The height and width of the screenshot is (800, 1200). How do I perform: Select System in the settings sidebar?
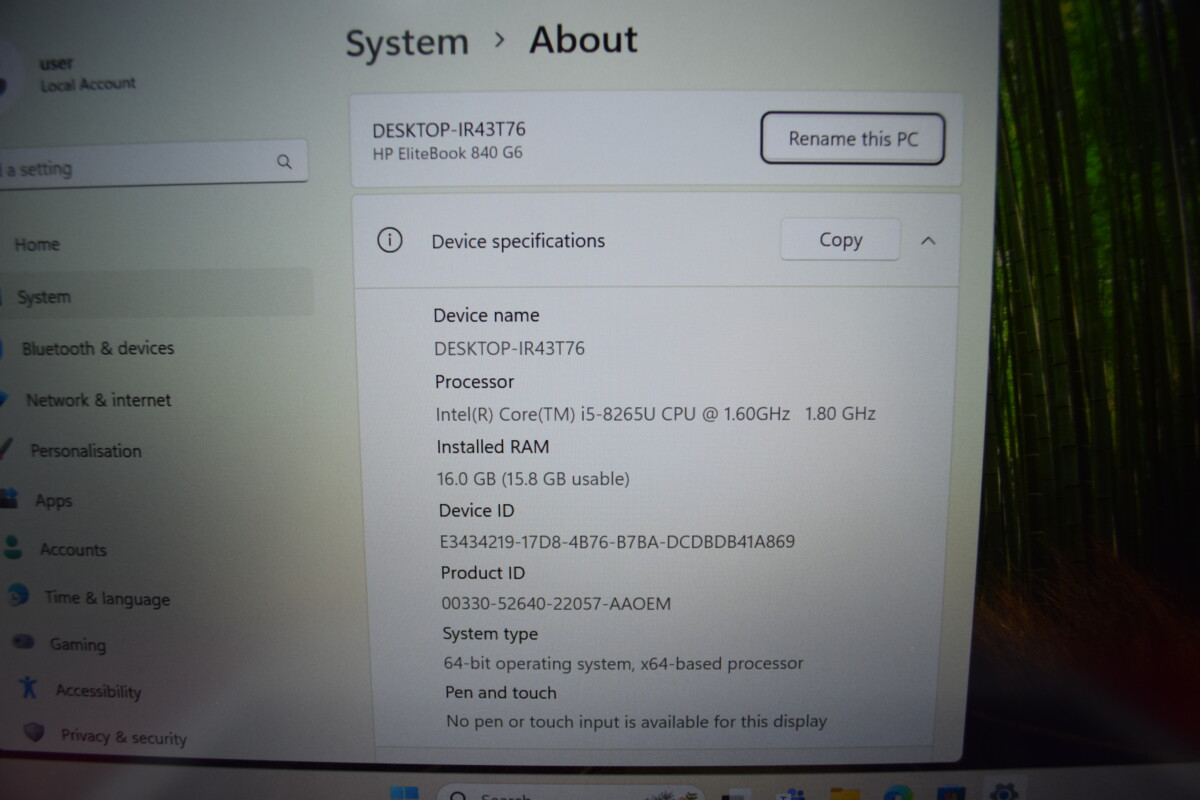coord(156,297)
